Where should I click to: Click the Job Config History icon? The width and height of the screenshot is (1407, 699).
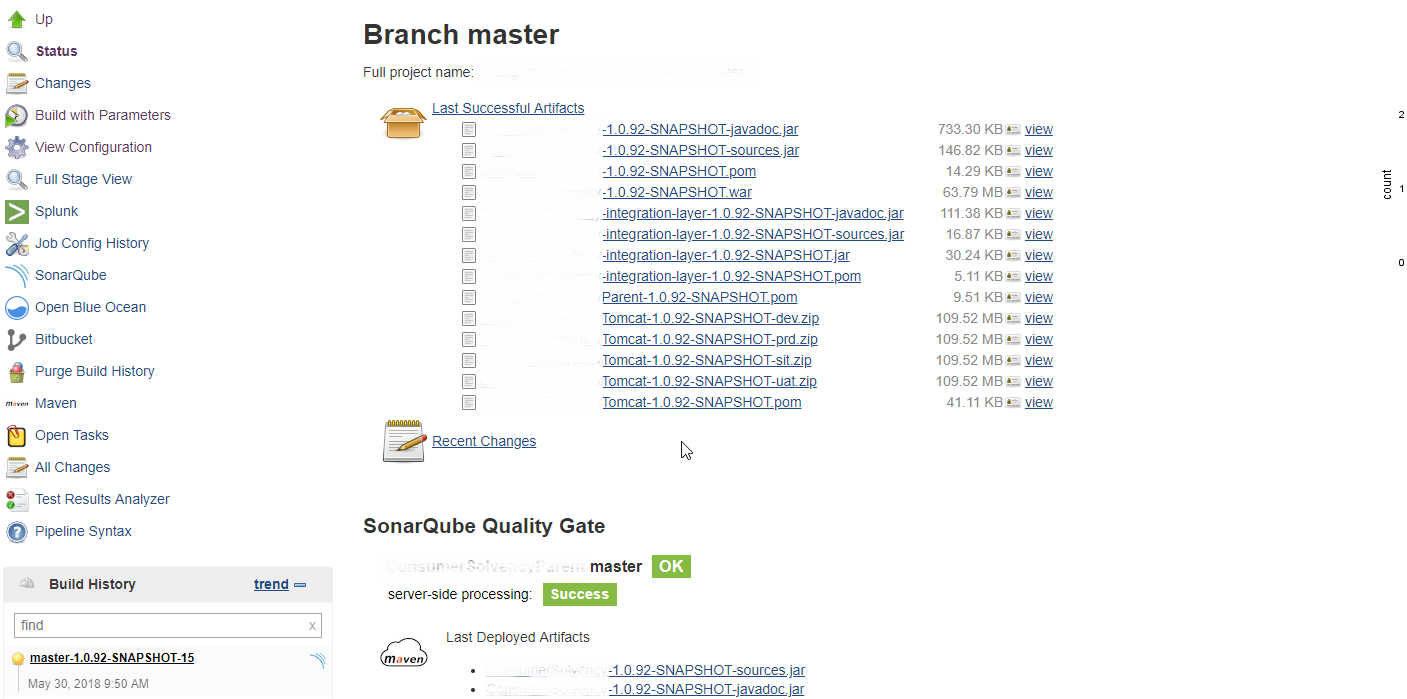17,243
